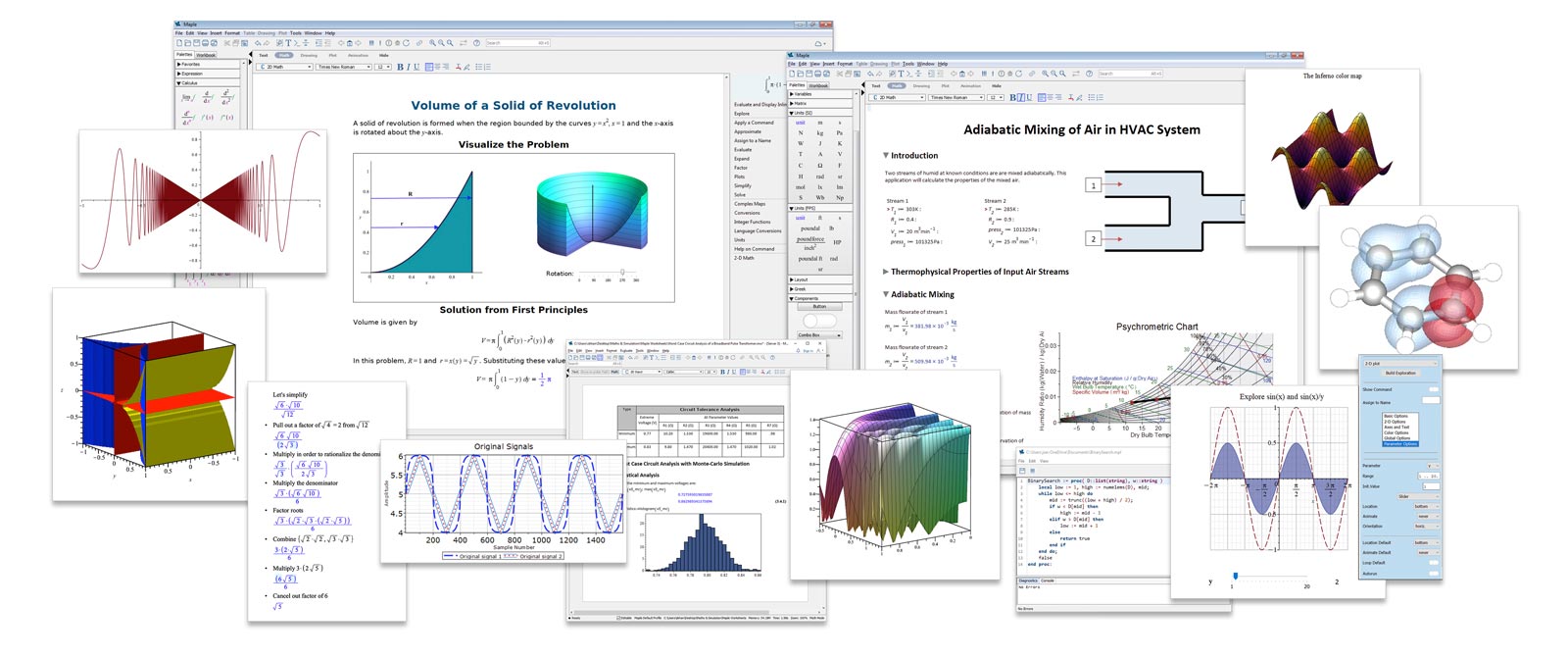Click the Build Exploration button
1568x657 pixels.
click(x=1400, y=373)
